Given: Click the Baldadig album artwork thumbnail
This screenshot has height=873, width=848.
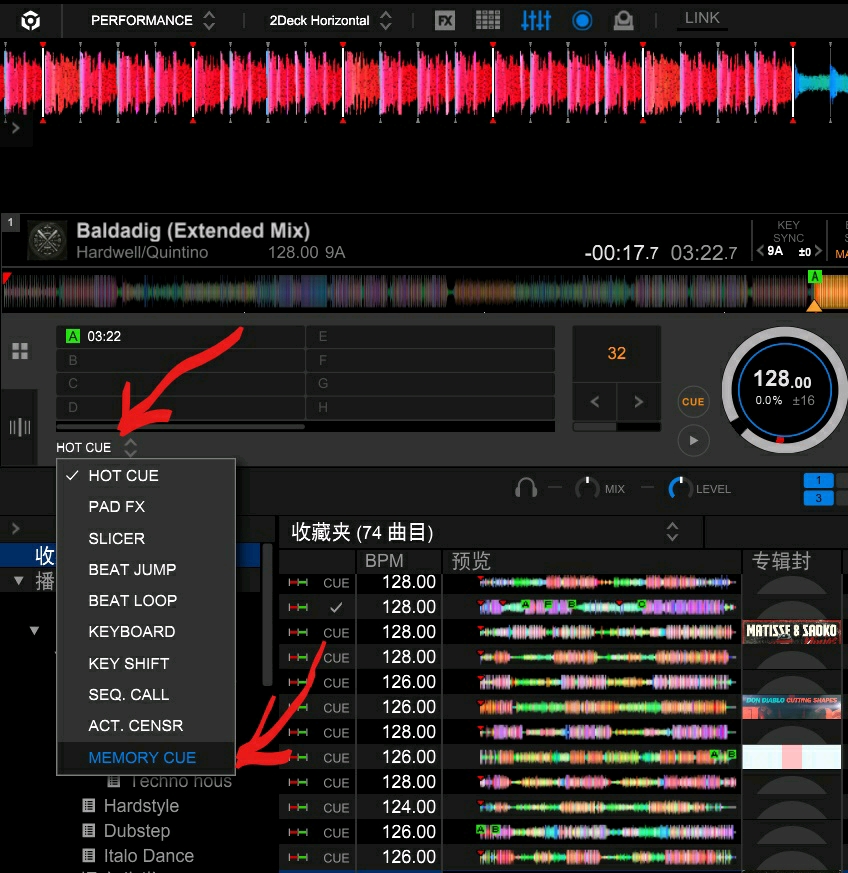Looking at the screenshot, I should coord(47,241).
